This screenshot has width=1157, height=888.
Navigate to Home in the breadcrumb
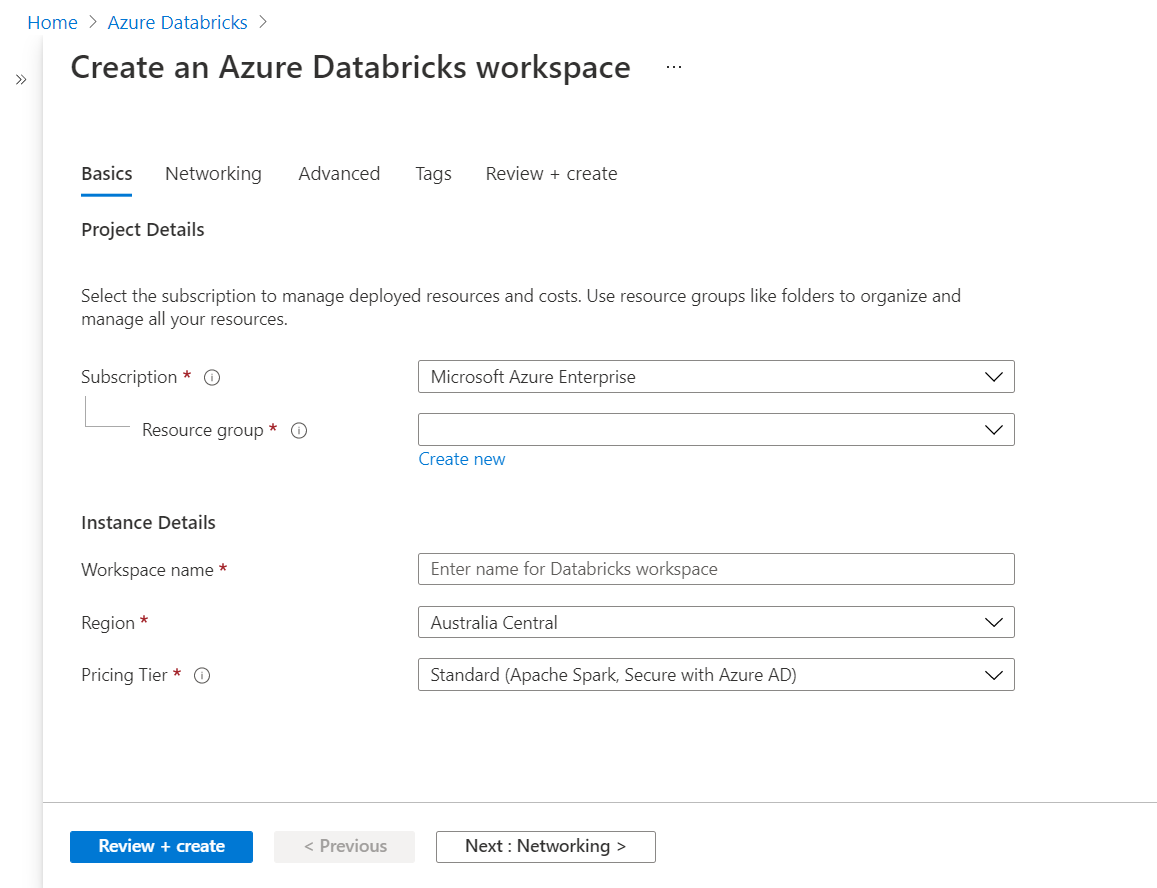coord(53,22)
